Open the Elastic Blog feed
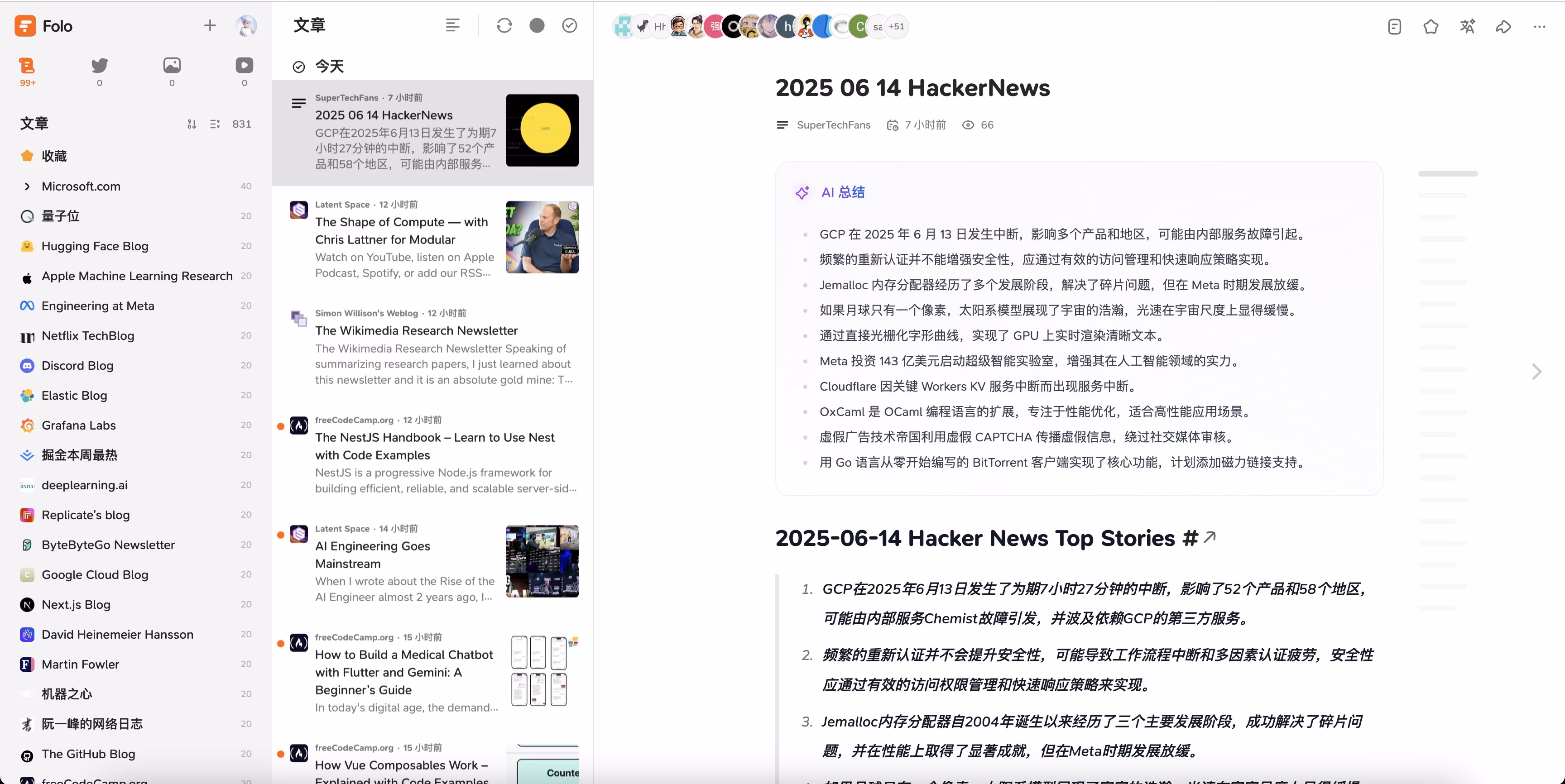The height and width of the screenshot is (784, 1565). [x=135, y=395]
